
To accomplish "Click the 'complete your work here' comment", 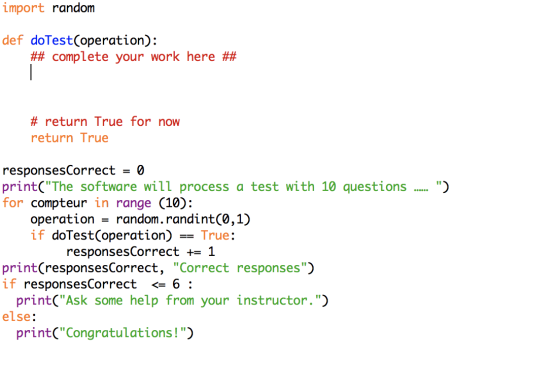I will tap(133, 57).
